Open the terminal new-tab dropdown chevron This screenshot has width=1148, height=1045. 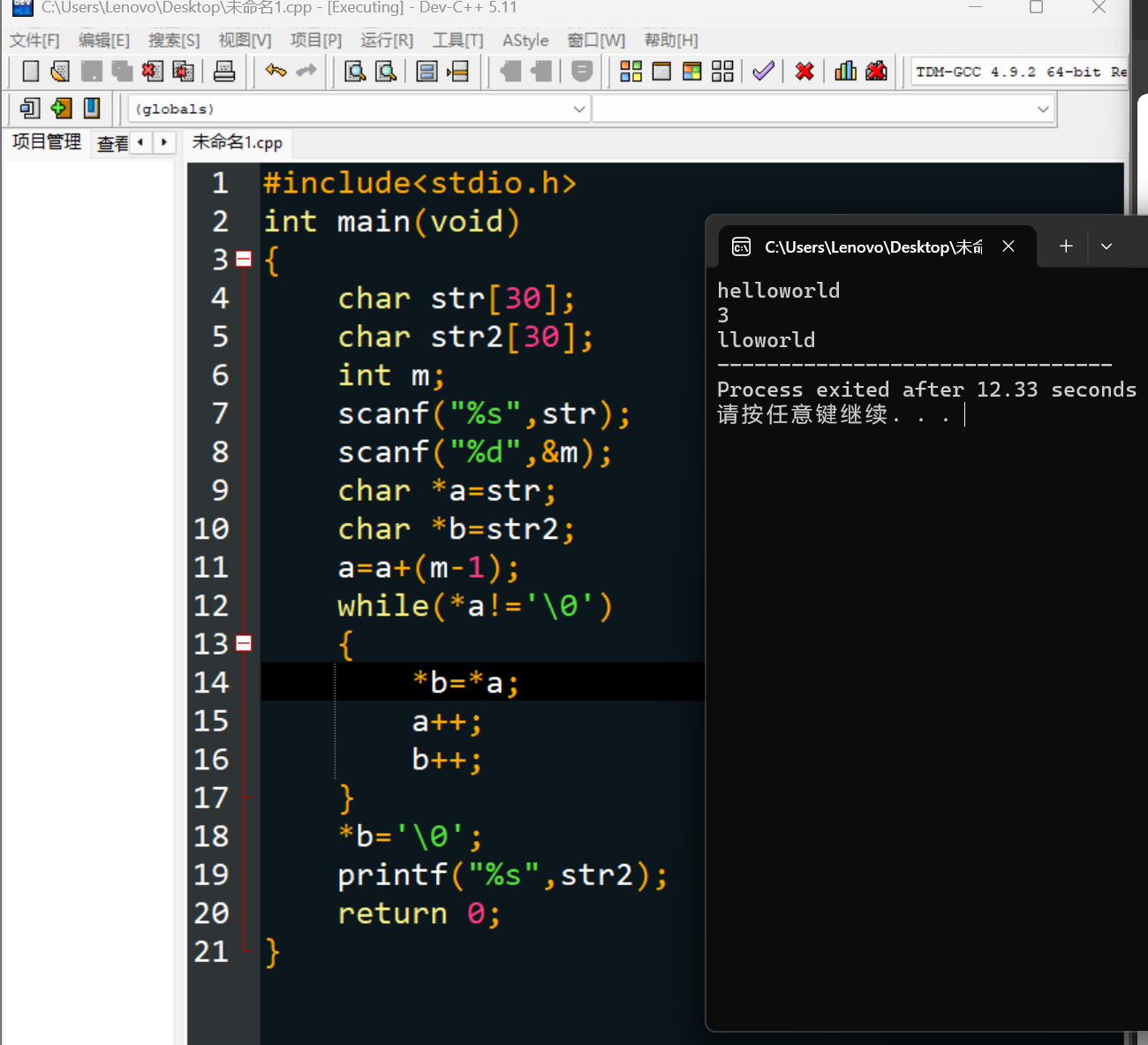pos(1106,246)
